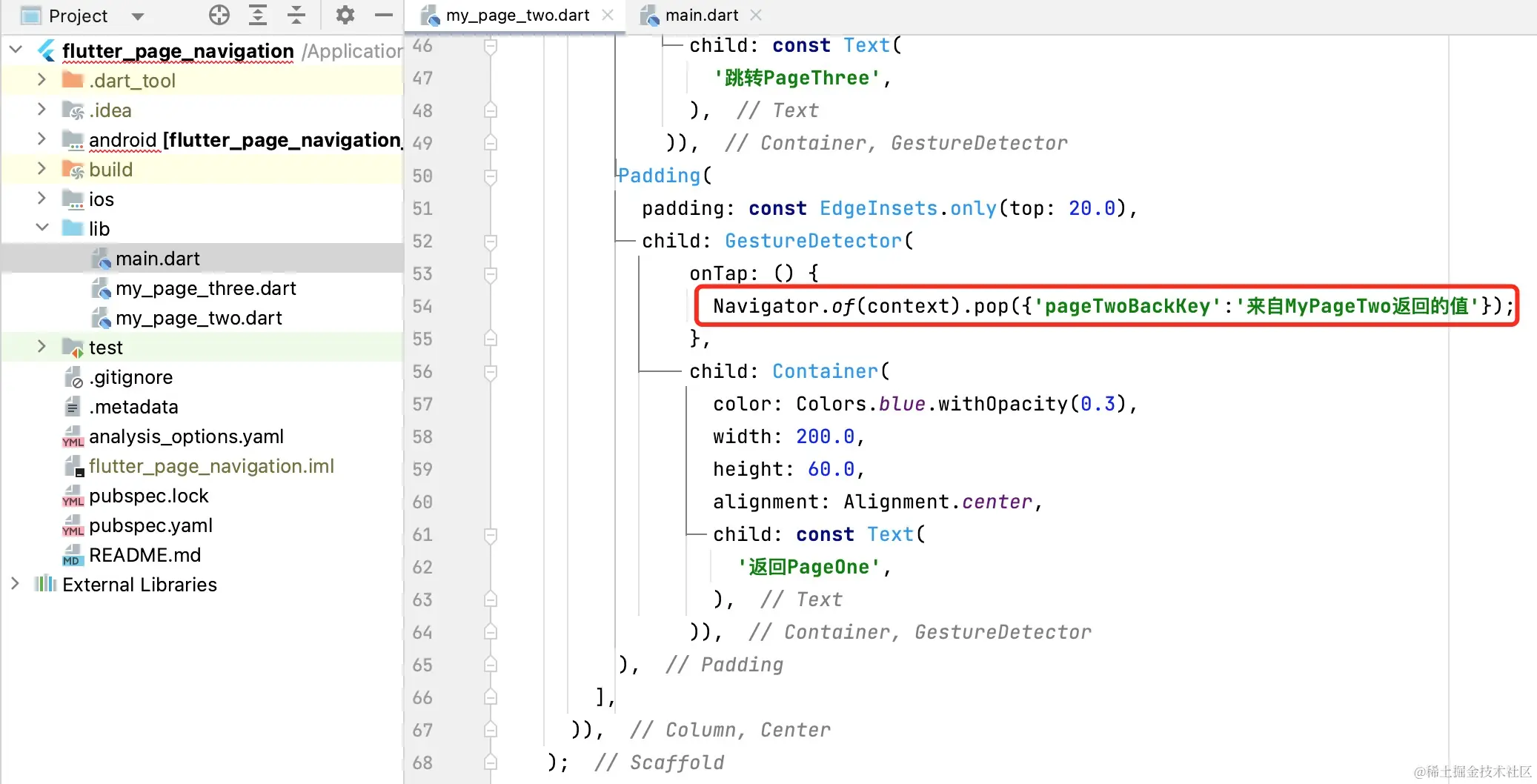
Task: Click pubspec.lock file icon
Action: (x=73, y=496)
